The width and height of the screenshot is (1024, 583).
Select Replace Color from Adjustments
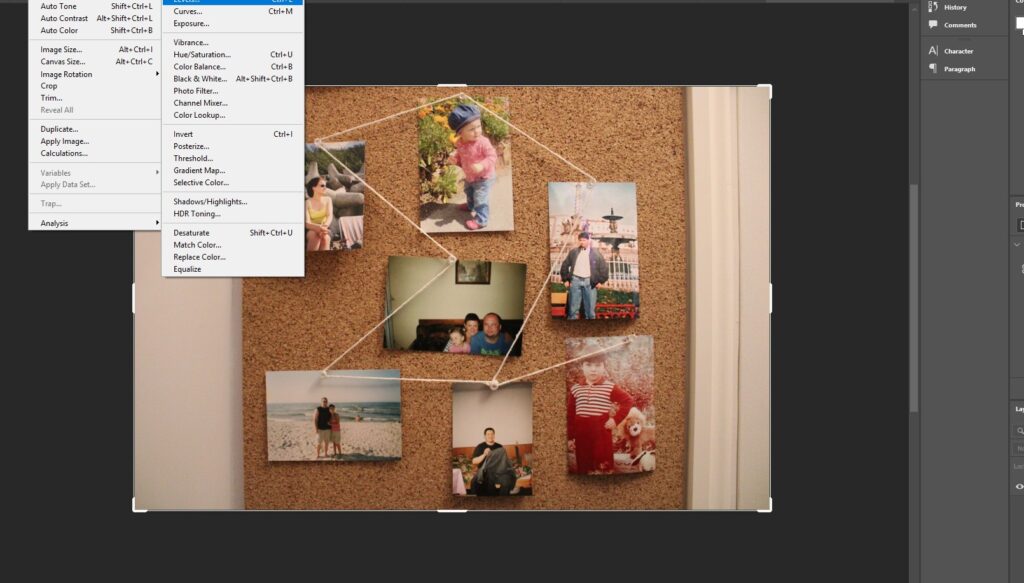click(x=232, y=257)
